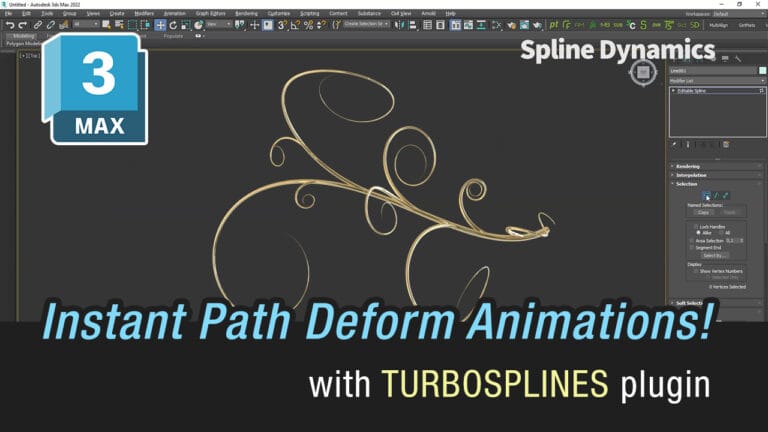
Task: Expand the Soft Selection rollout
Action: tap(716, 303)
